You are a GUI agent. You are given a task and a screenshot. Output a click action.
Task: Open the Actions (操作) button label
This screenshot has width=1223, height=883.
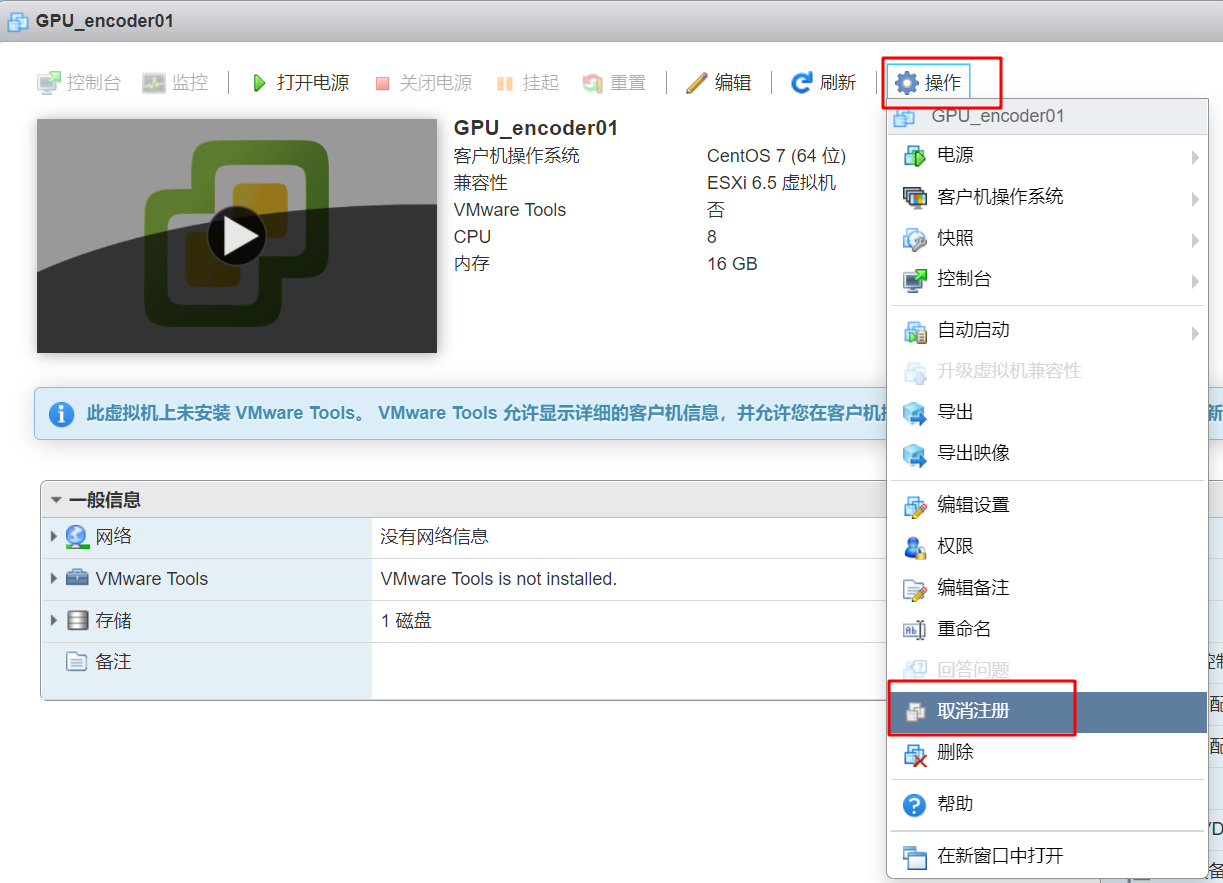coord(943,83)
